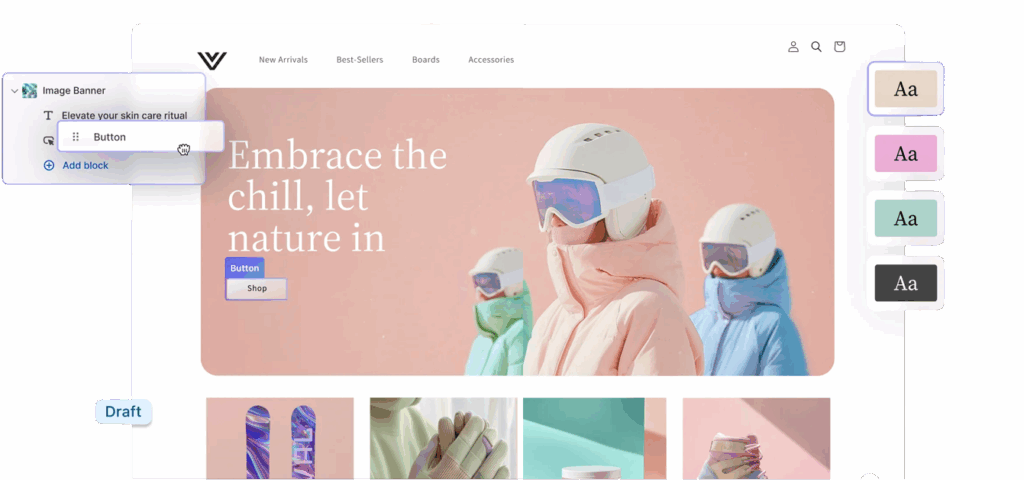
Task: Select the snowboards product thumbnail
Action: click(280, 438)
